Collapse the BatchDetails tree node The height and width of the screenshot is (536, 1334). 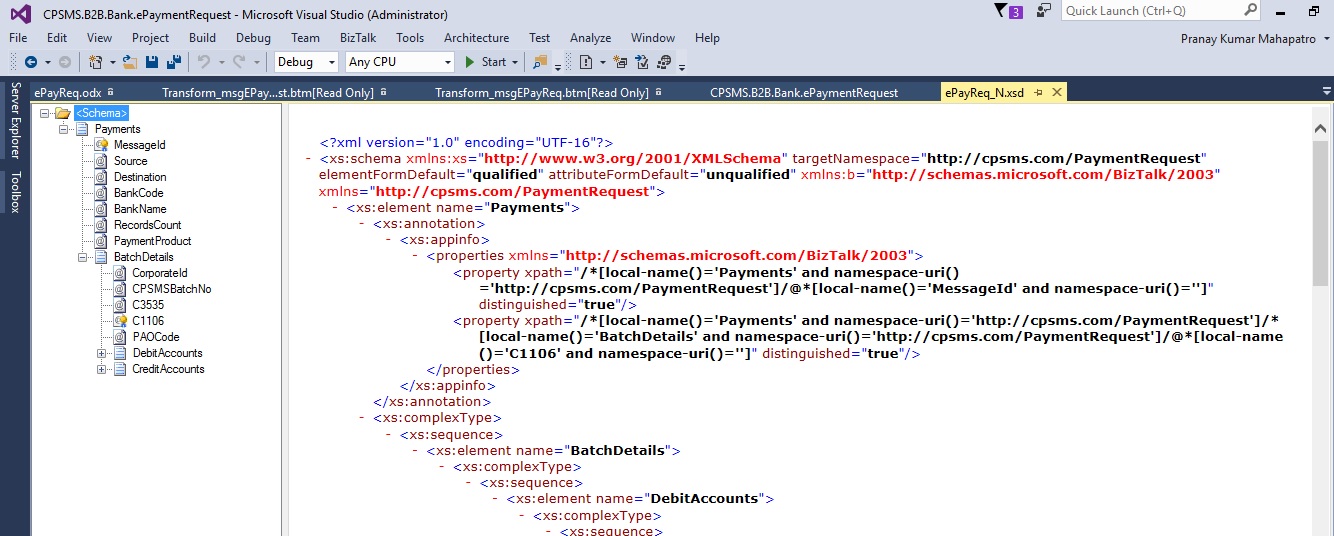pos(83,257)
